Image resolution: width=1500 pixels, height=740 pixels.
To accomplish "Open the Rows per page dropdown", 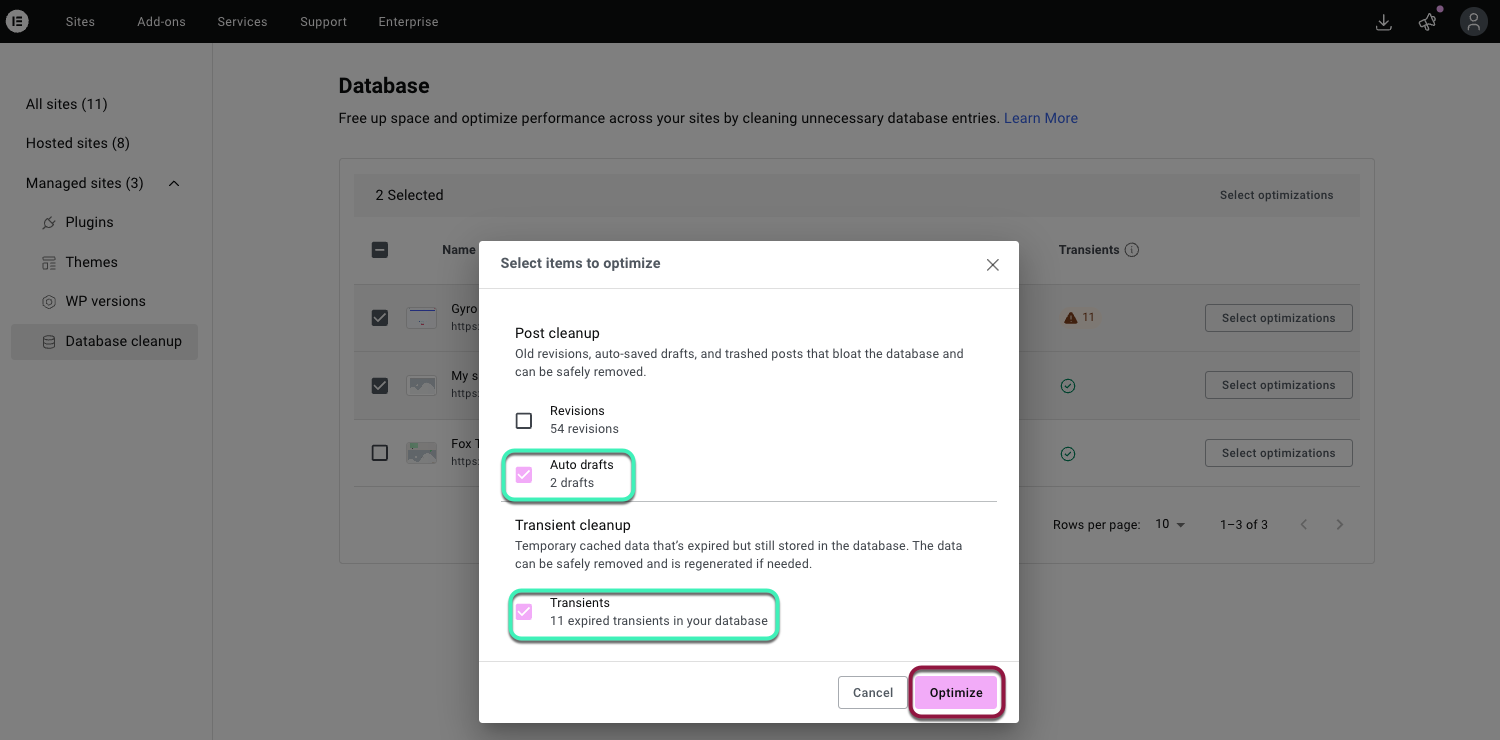I will [1170, 525].
